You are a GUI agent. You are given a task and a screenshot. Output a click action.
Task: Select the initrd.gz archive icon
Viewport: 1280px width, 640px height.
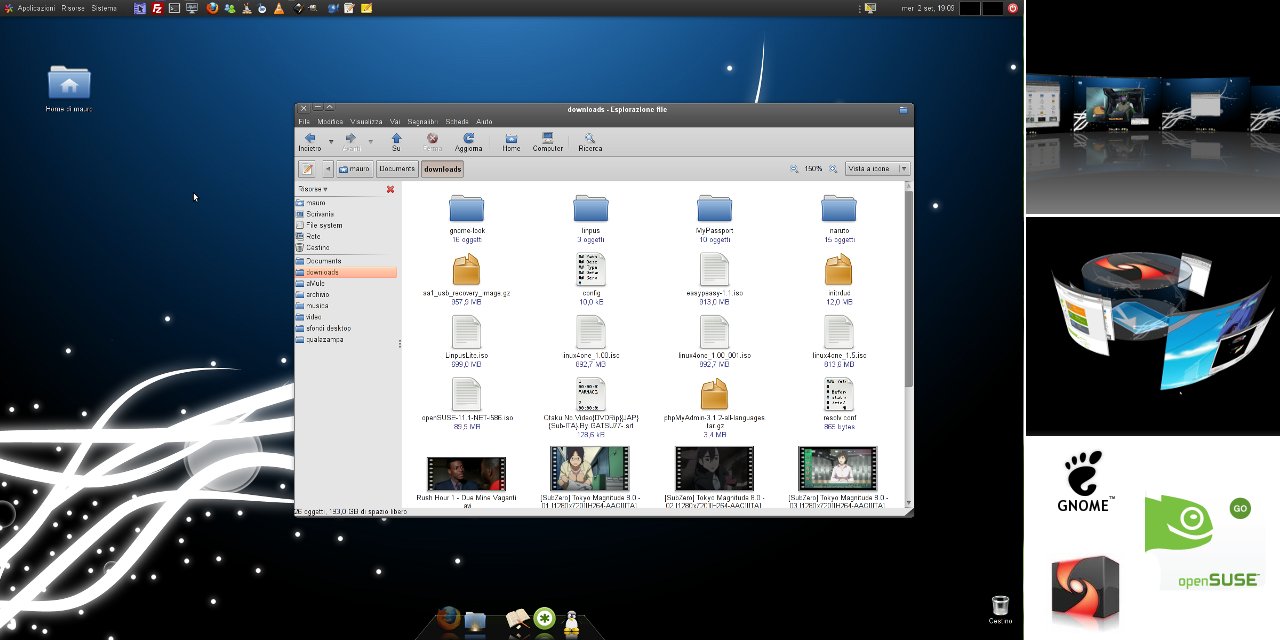click(838, 270)
